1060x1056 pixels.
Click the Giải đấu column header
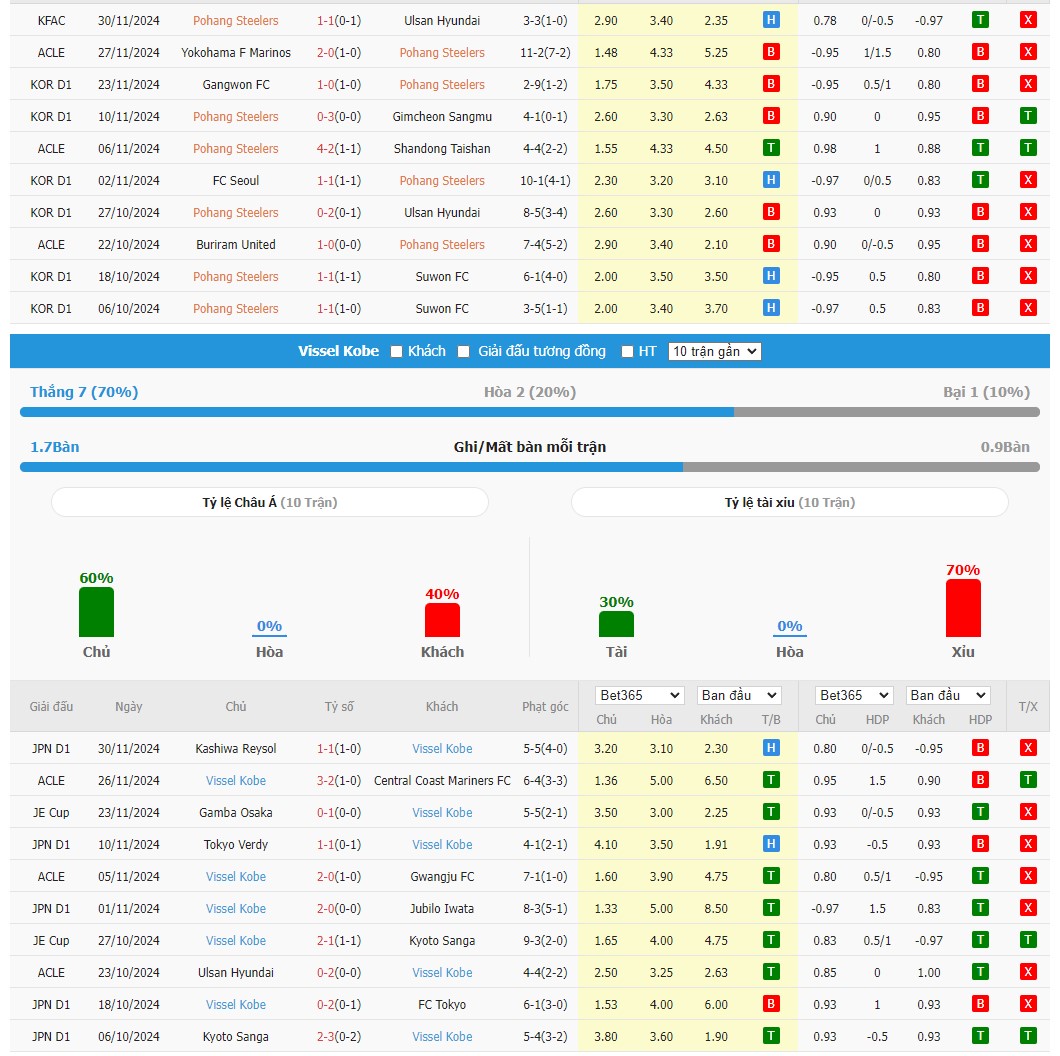tap(51, 706)
